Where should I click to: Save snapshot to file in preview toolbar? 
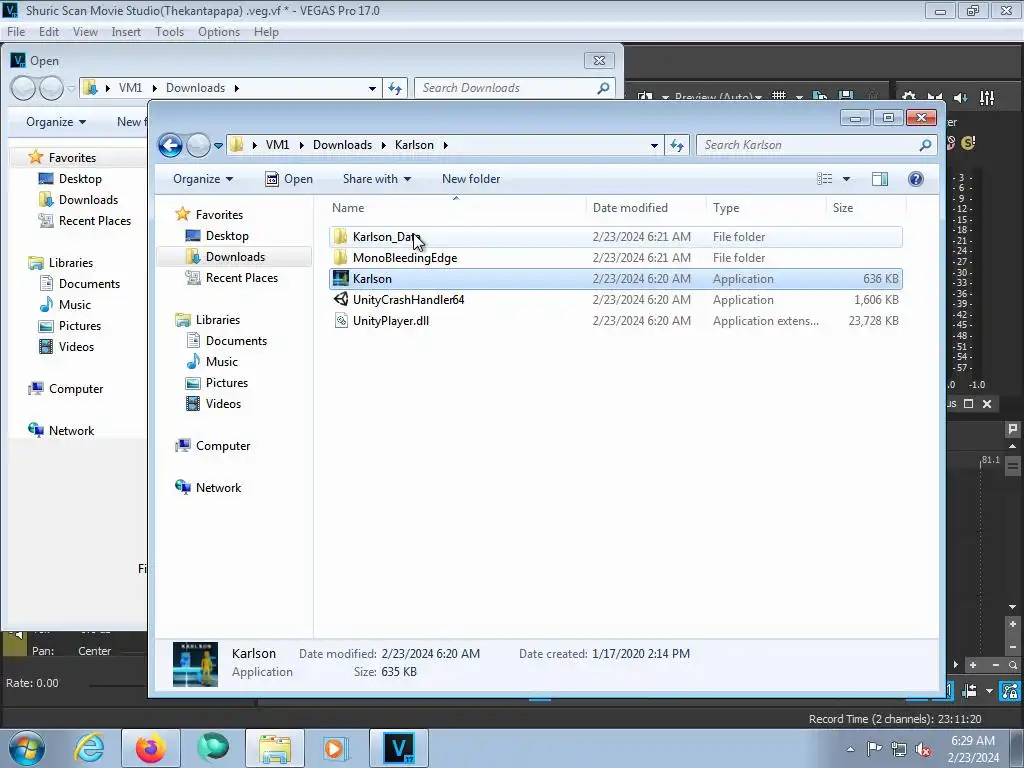(x=846, y=97)
